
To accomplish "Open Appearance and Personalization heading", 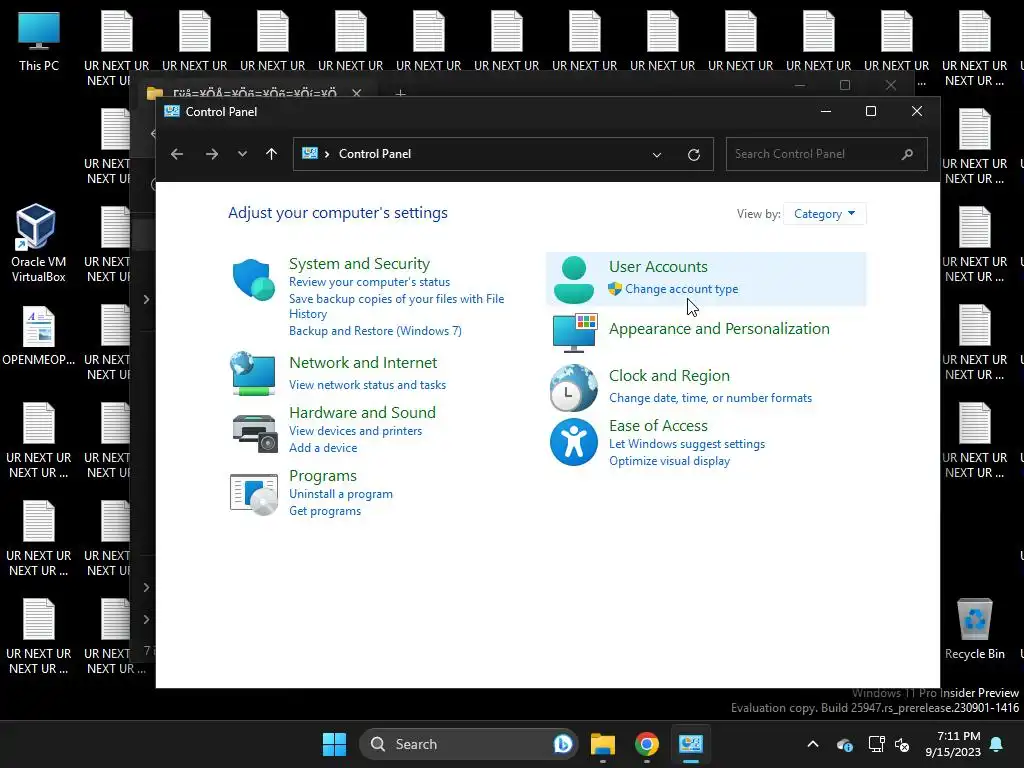I will coord(719,328).
